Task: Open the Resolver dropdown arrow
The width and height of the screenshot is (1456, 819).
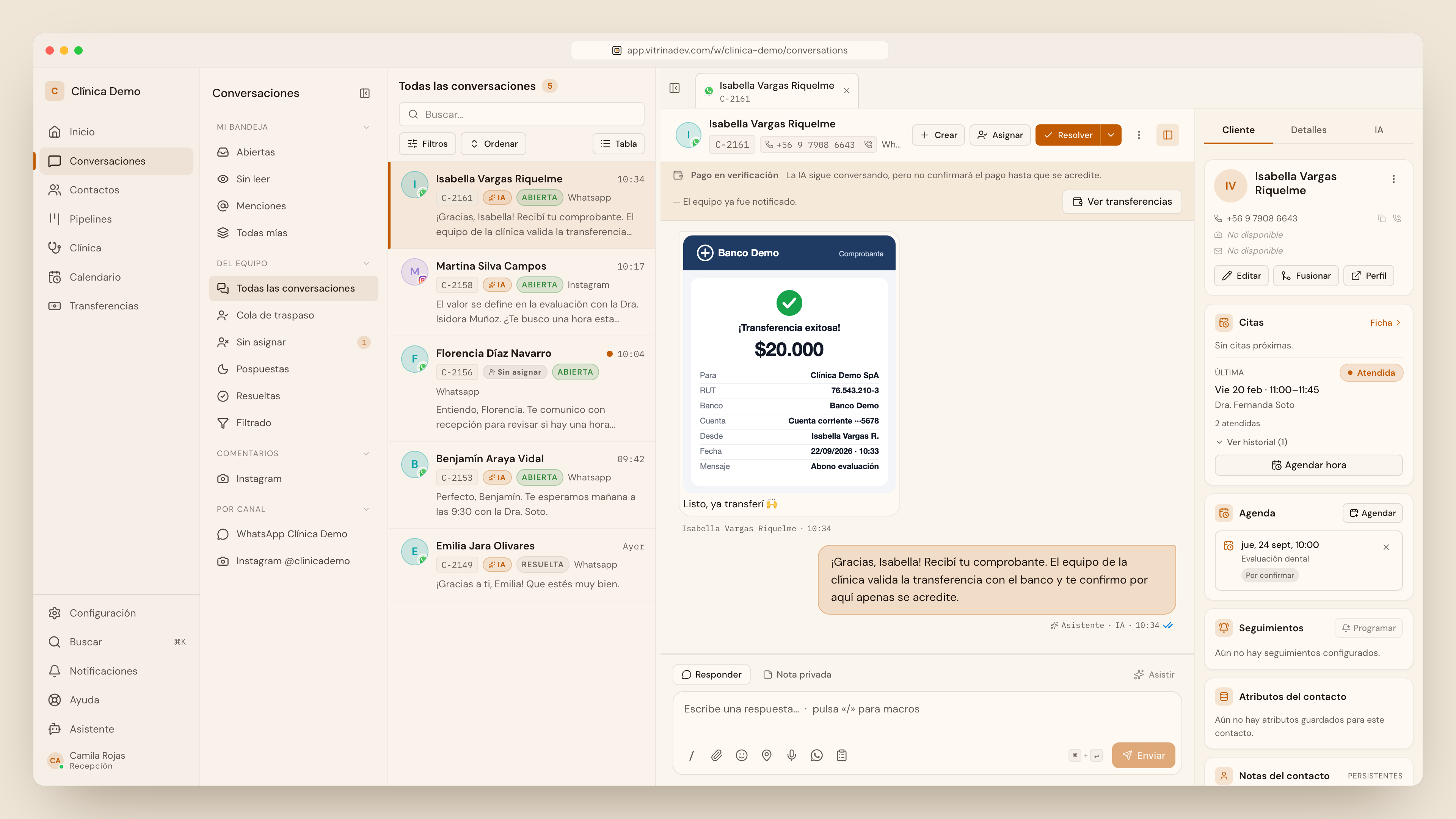Action: tap(1111, 135)
